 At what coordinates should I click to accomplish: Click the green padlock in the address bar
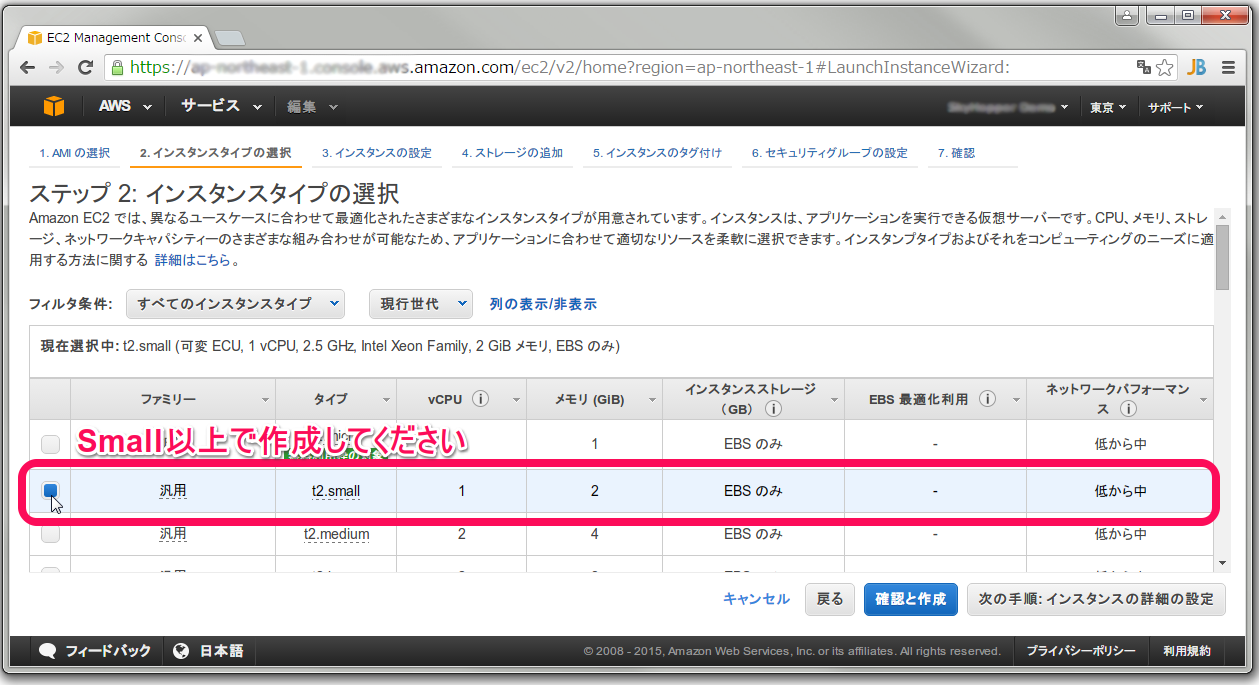(118, 68)
